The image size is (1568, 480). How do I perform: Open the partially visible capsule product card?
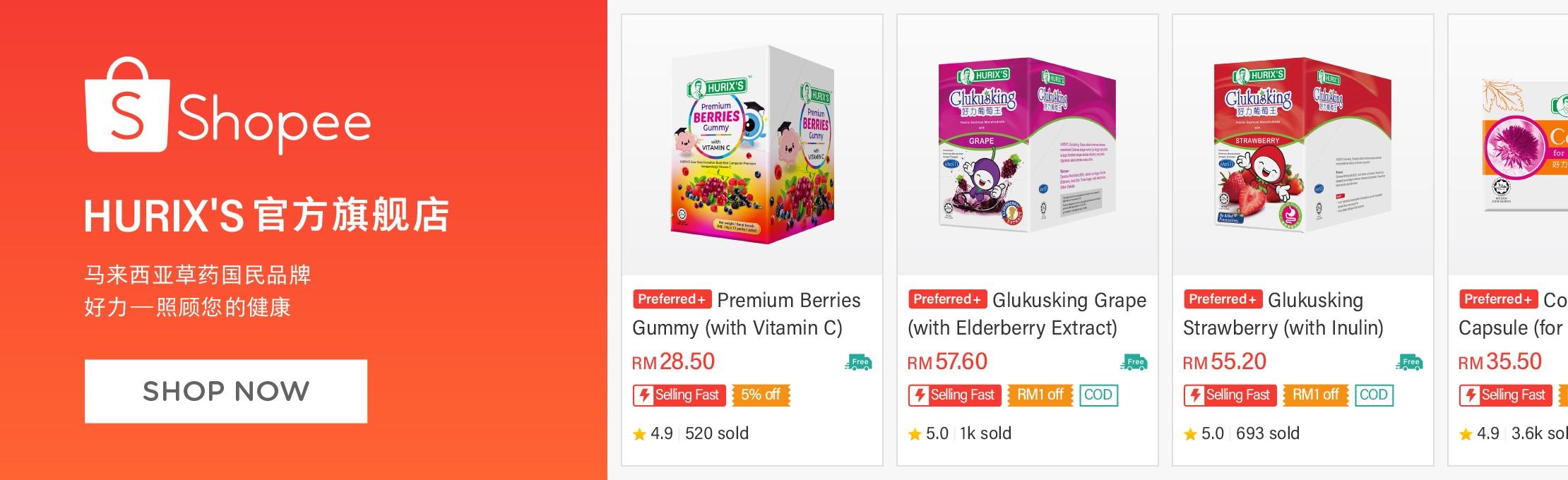click(1508, 240)
